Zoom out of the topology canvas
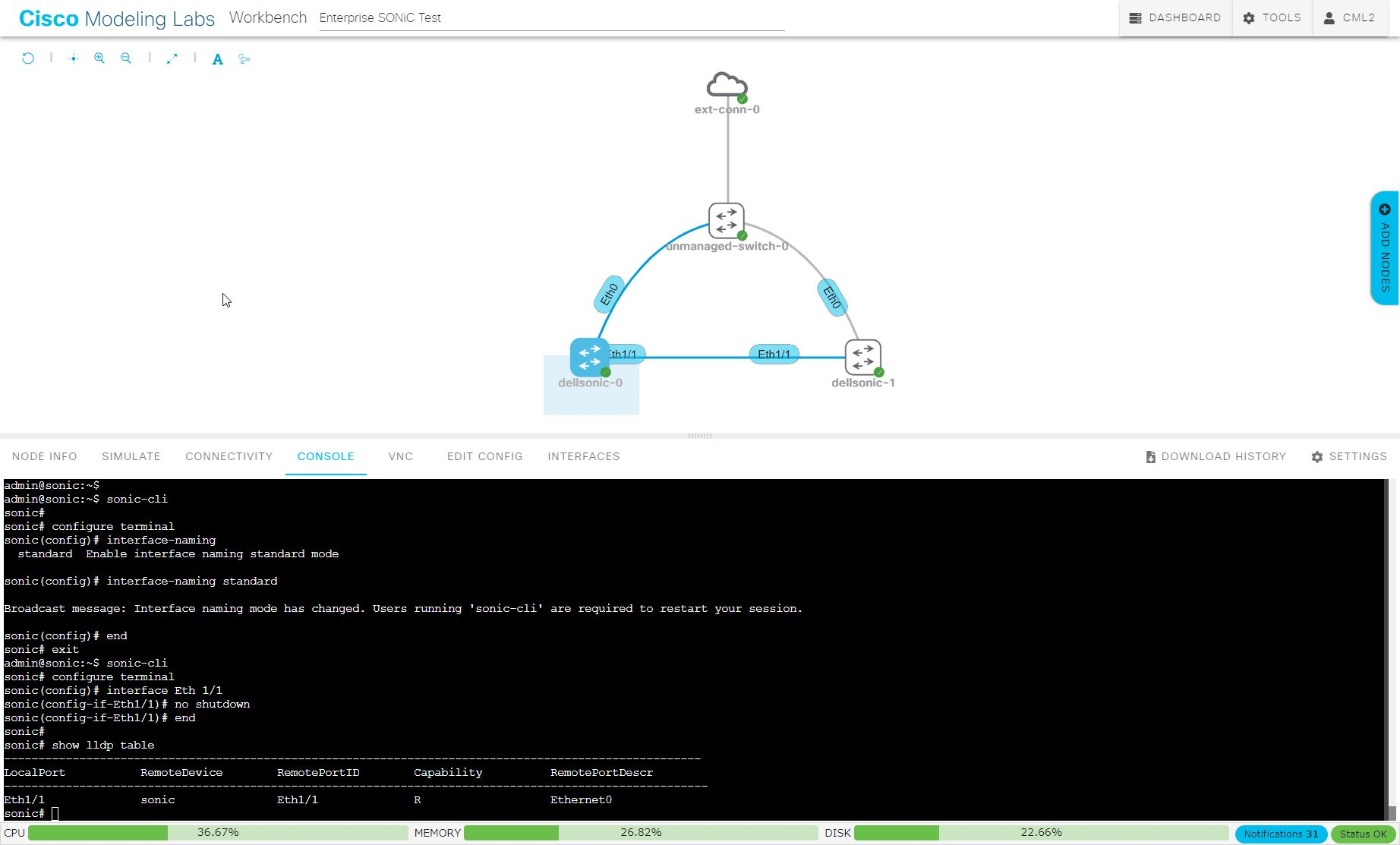The width and height of the screenshot is (1400, 845). [x=126, y=59]
